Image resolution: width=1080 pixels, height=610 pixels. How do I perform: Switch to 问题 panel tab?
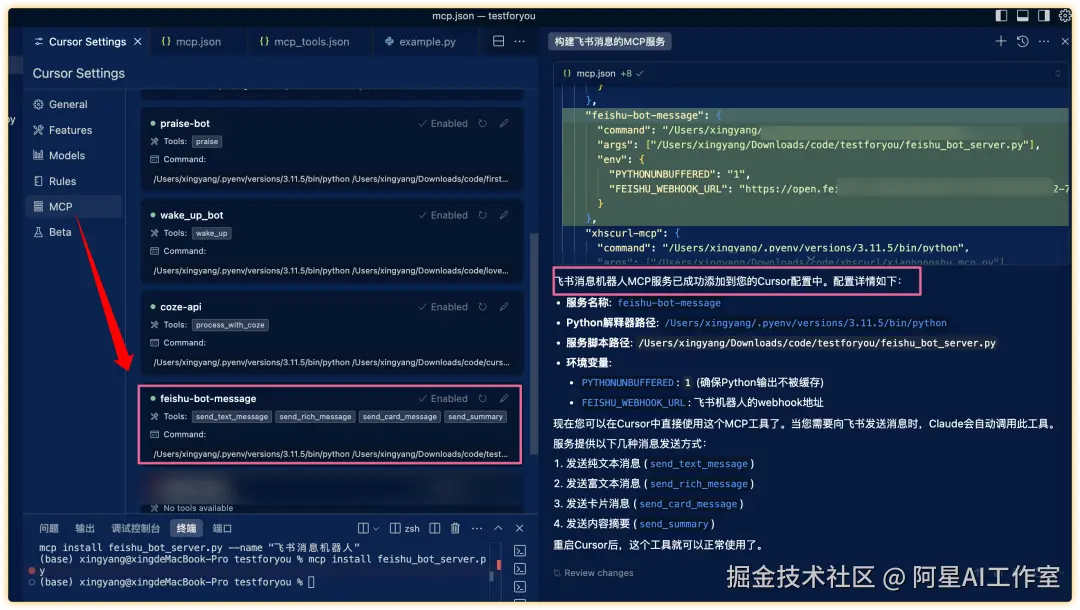49,528
